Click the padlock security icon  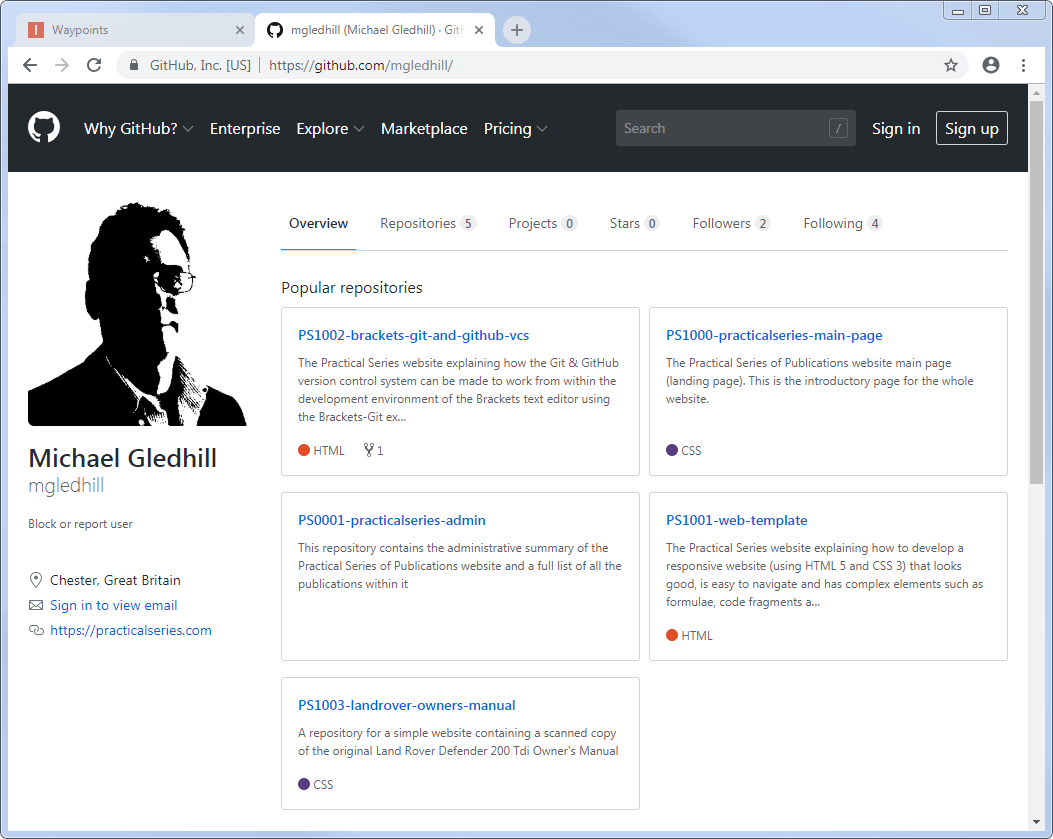134,65
